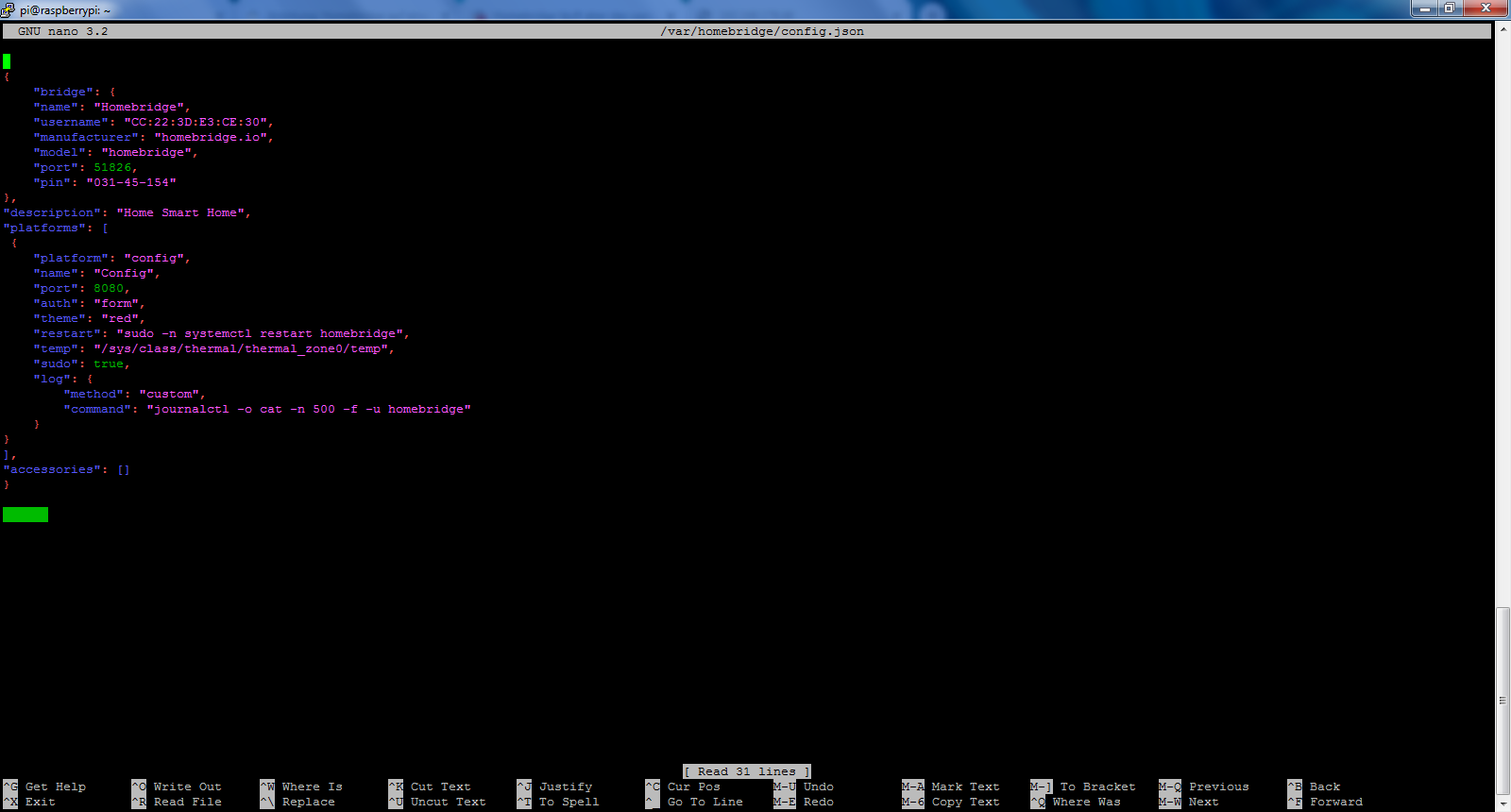
Task: Click the Copy Text shortcut label
Action: 966,802
